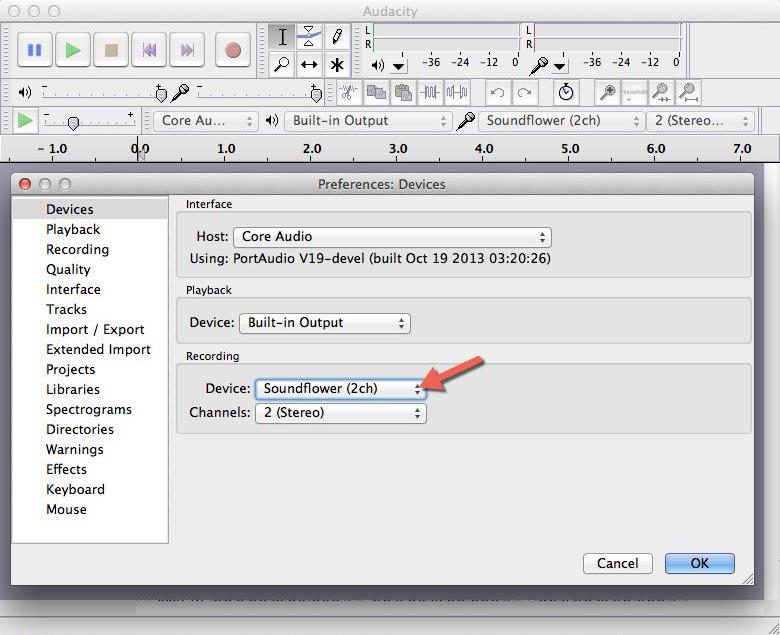Choose the Draw pencil tool
Screen dimensions: 780x635
pyautogui.click(x=337, y=37)
